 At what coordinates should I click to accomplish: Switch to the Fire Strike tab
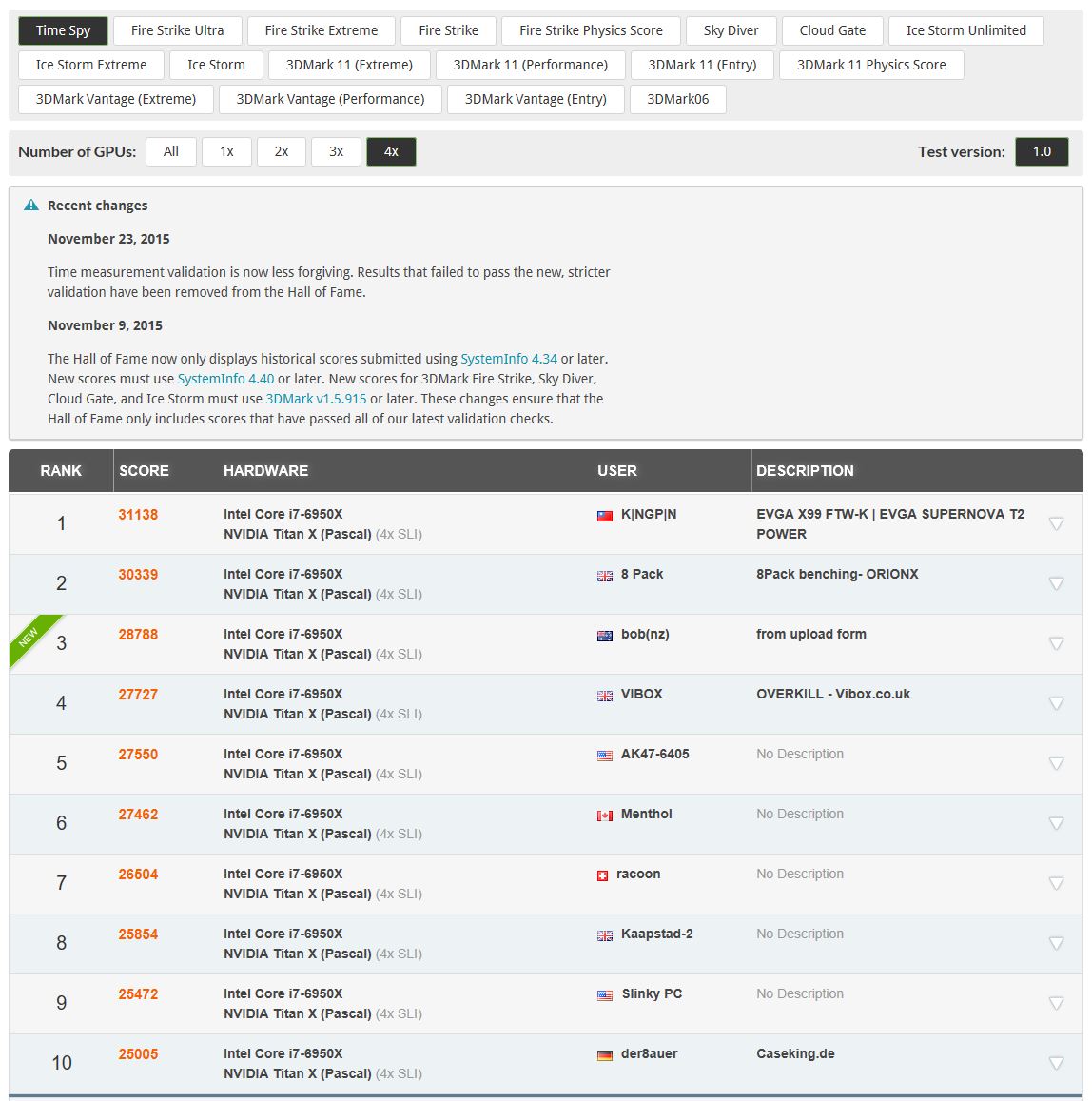pyautogui.click(x=448, y=30)
